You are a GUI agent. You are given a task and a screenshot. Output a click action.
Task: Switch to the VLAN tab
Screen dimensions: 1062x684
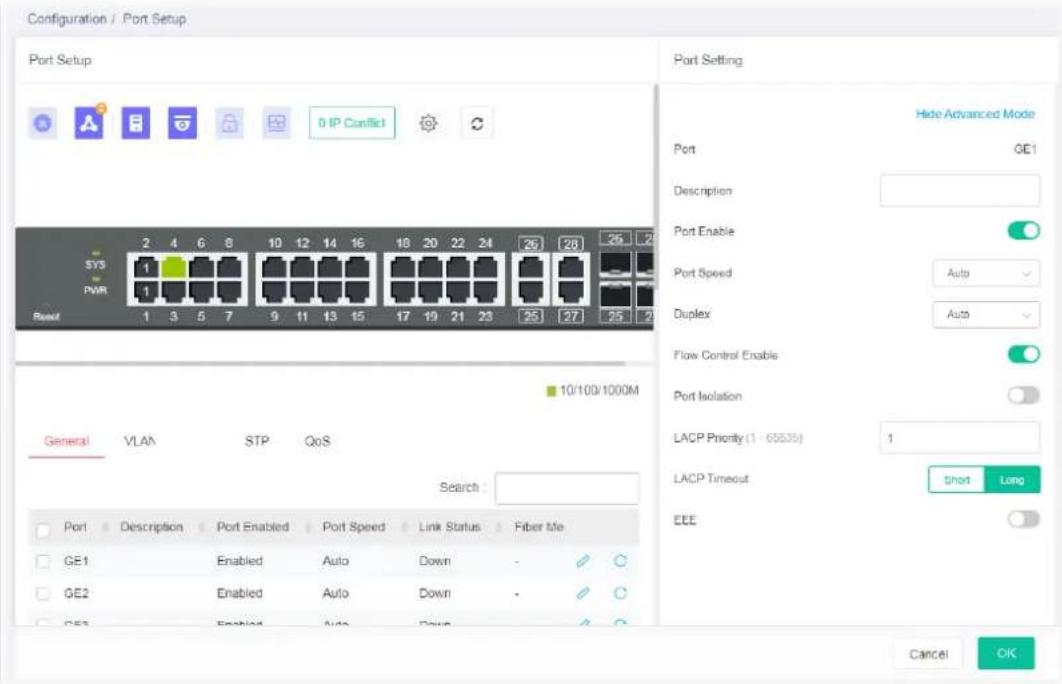pyautogui.click(x=140, y=441)
